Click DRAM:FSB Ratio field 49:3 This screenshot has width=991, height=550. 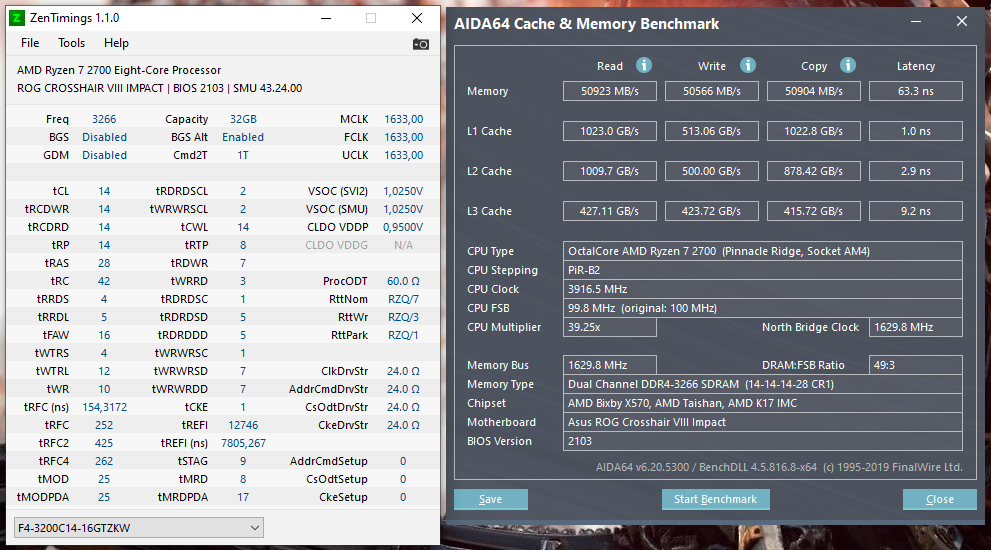(916, 365)
